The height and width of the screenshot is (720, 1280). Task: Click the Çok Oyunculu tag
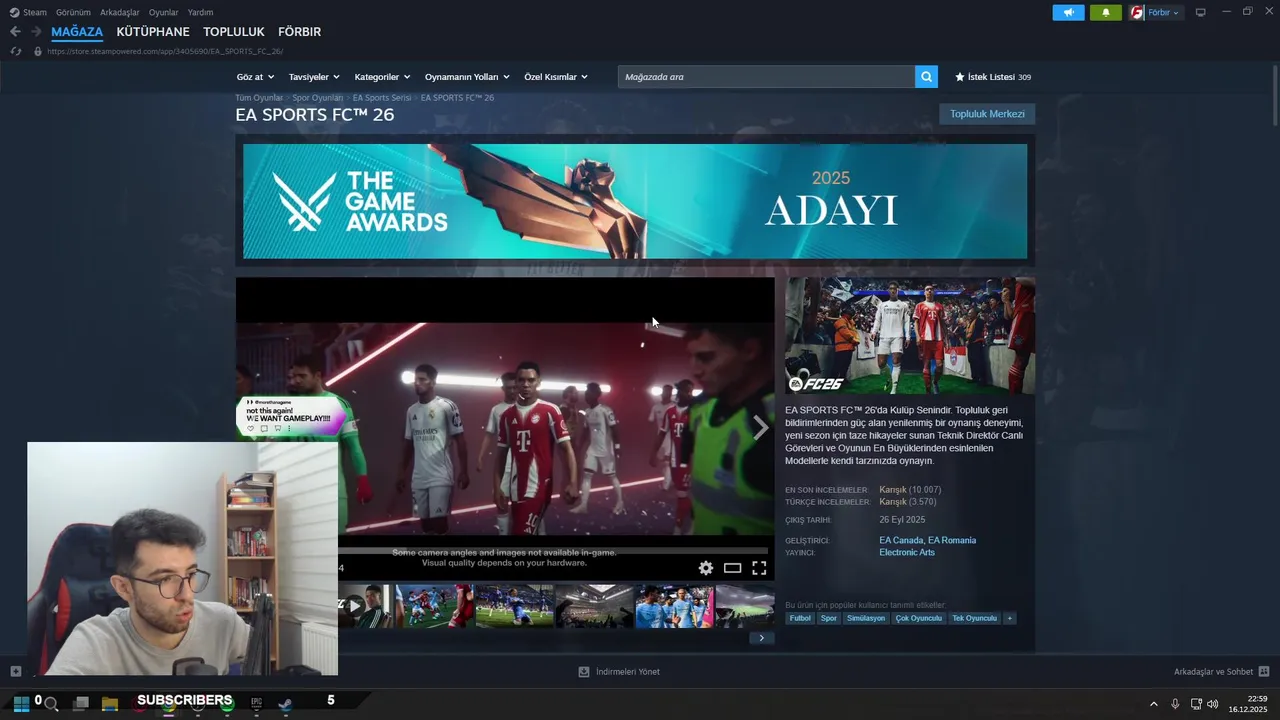[919, 618]
